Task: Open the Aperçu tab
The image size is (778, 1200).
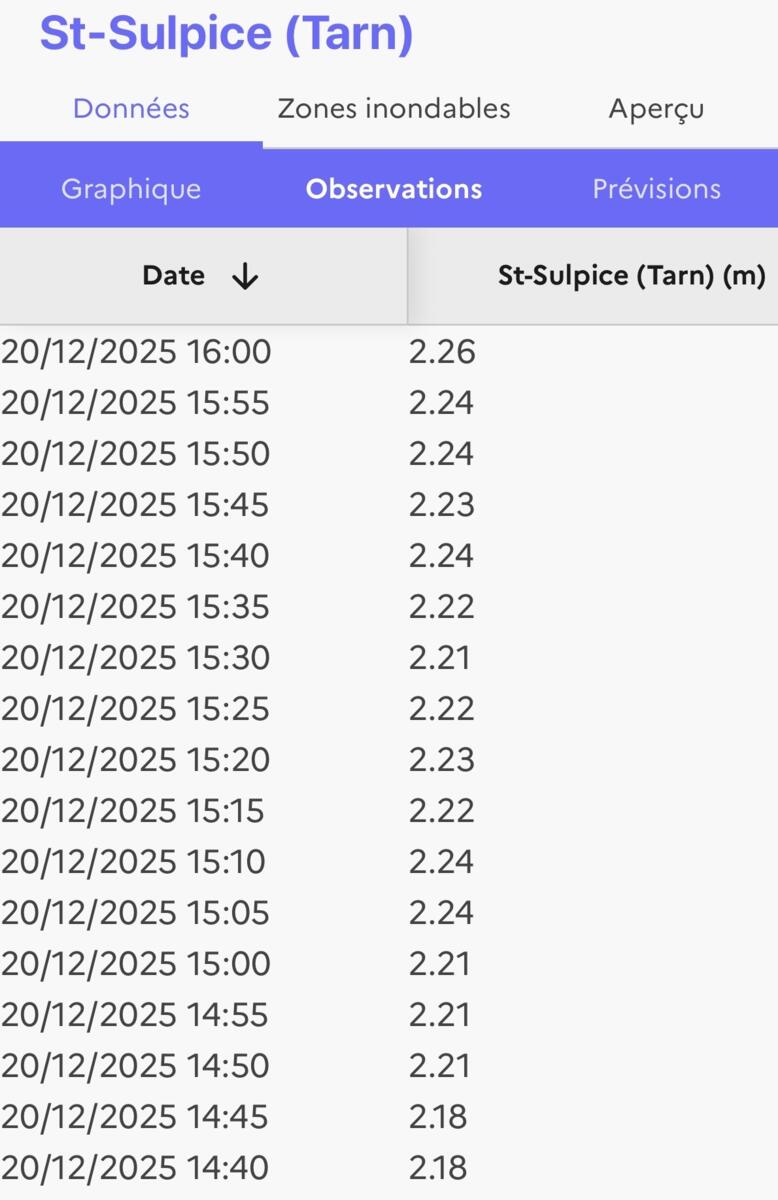Action: click(x=656, y=109)
